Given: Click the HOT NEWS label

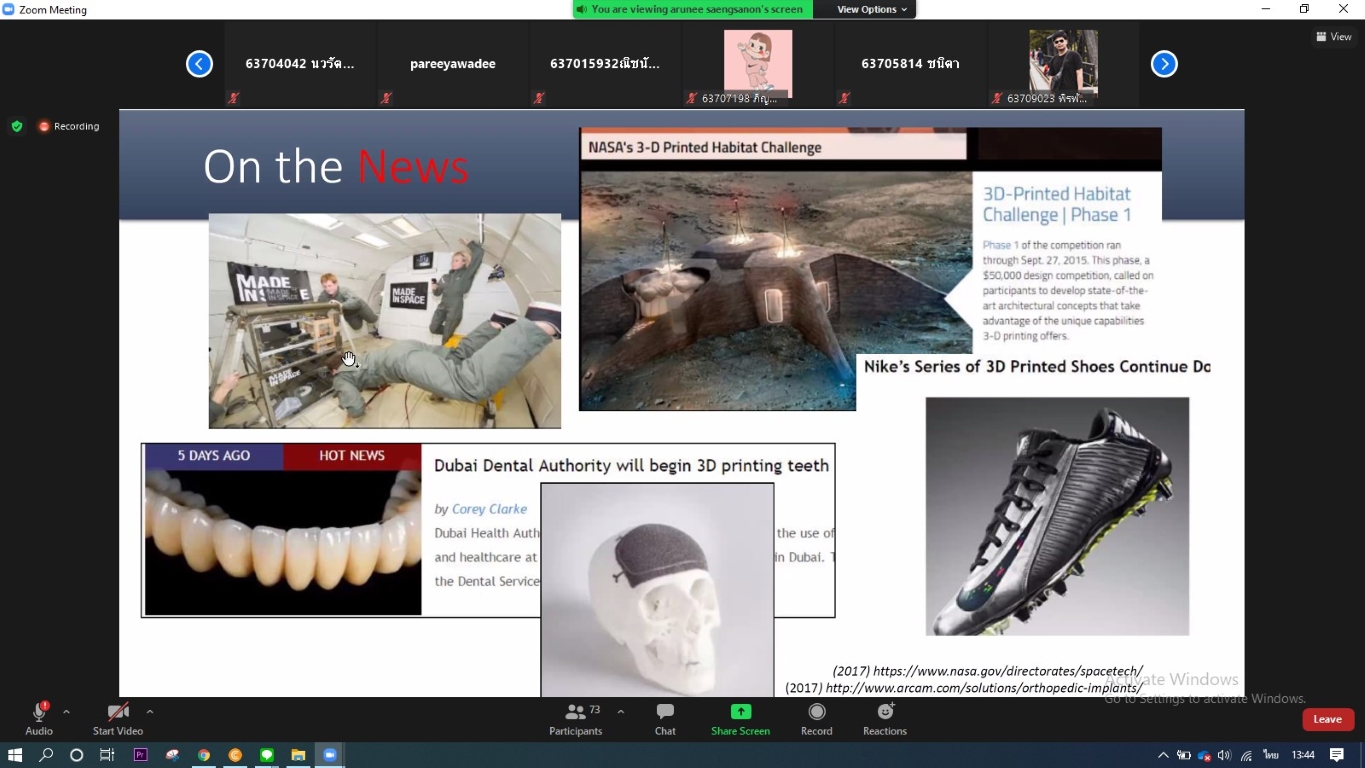Looking at the screenshot, I should 352,456.
